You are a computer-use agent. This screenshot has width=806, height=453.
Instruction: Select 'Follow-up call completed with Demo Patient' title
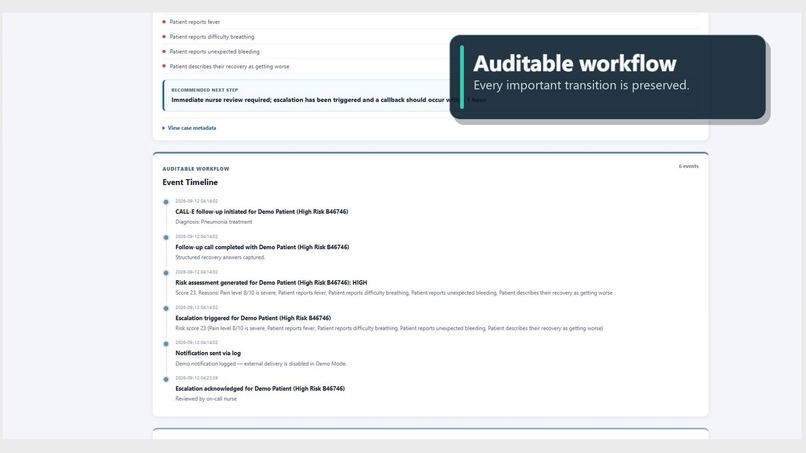(262, 247)
